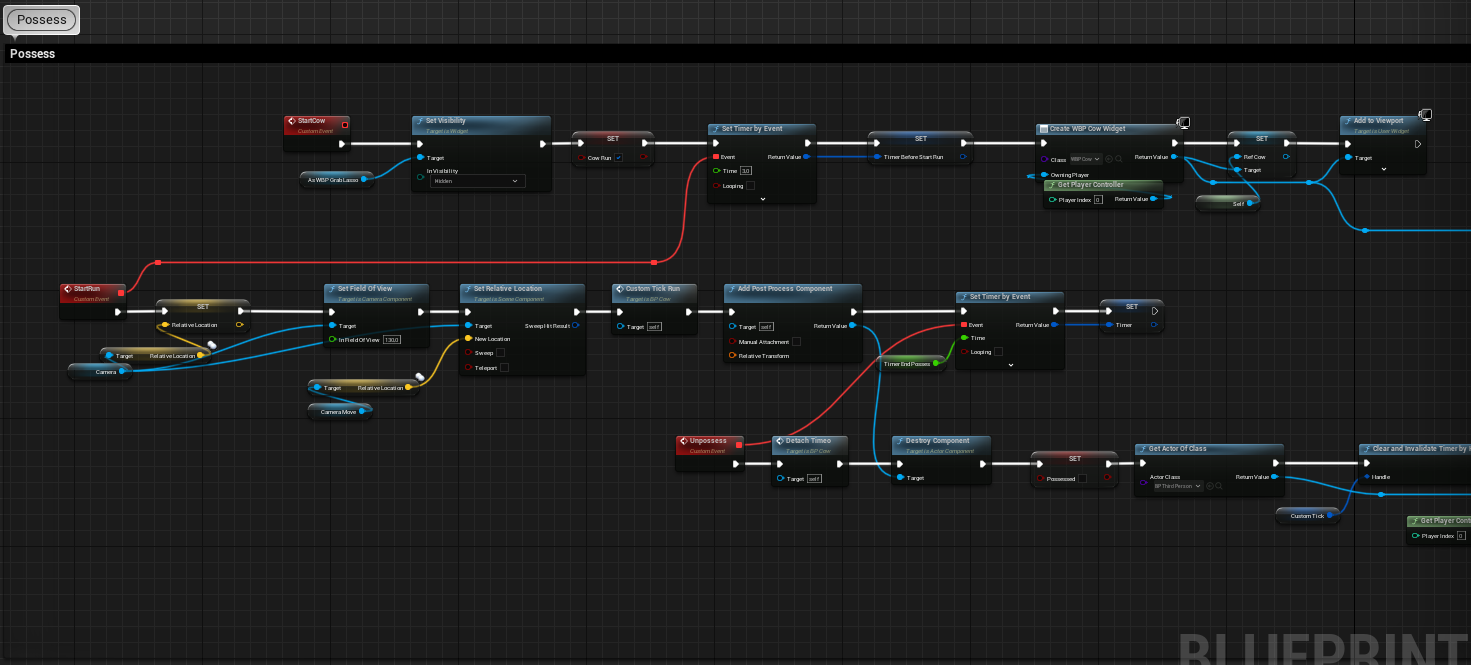This screenshot has height=665, width=1471.
Task: Click the Possess graph title bar label
Action: [33, 54]
